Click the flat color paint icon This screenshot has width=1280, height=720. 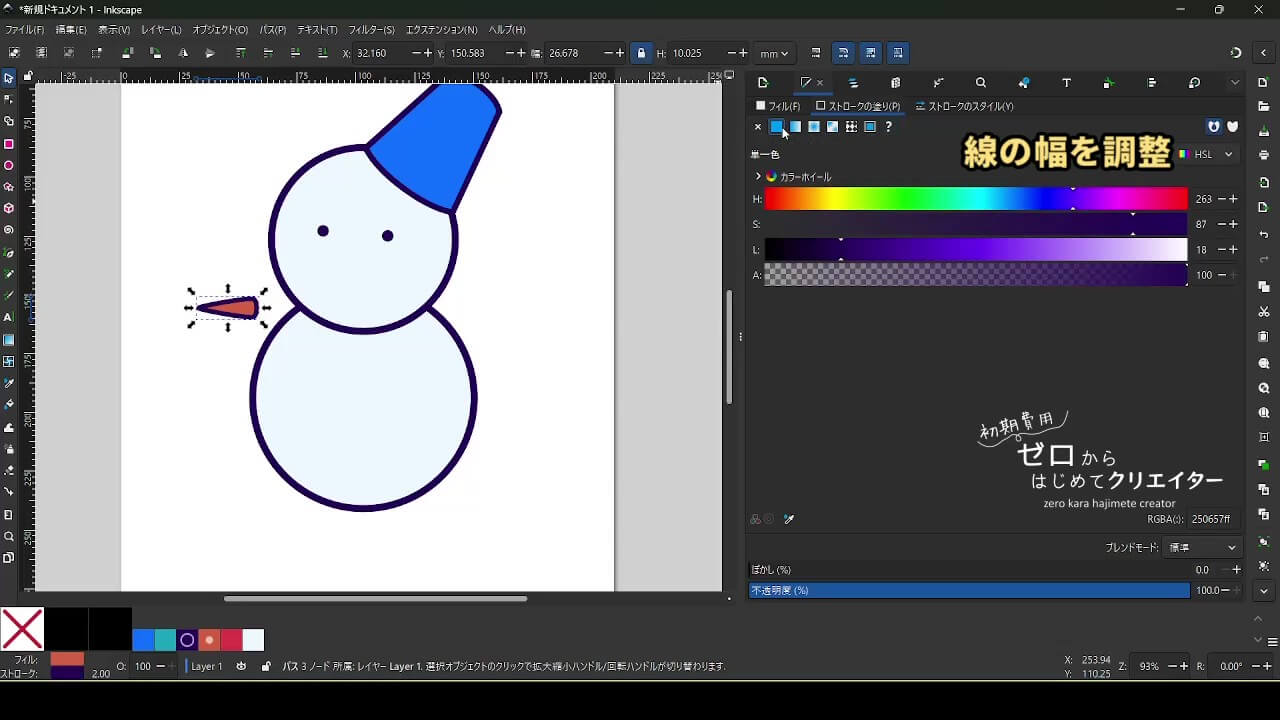(x=776, y=127)
